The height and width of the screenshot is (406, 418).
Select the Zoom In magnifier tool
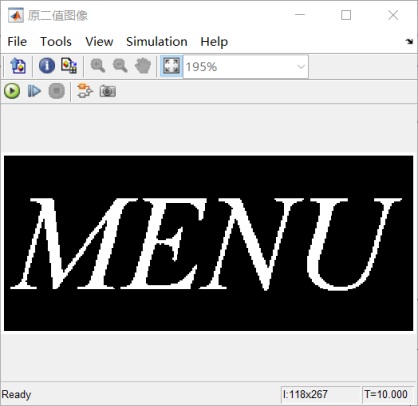98,66
